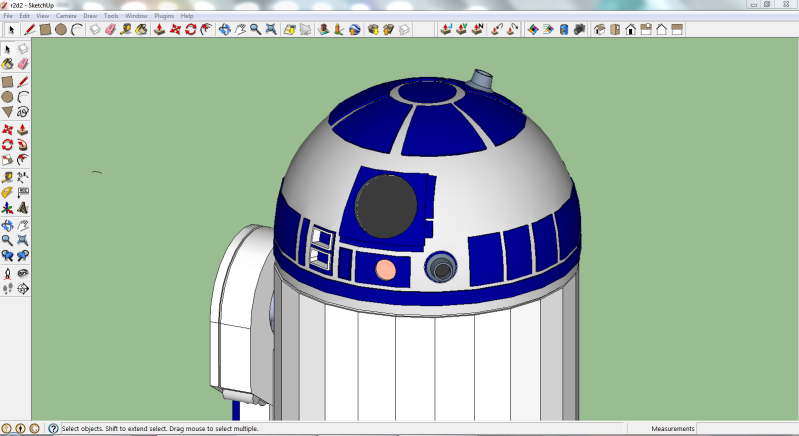This screenshot has height=436, width=799.
Task: Select Dimension tool in left palette
Action: (23, 177)
